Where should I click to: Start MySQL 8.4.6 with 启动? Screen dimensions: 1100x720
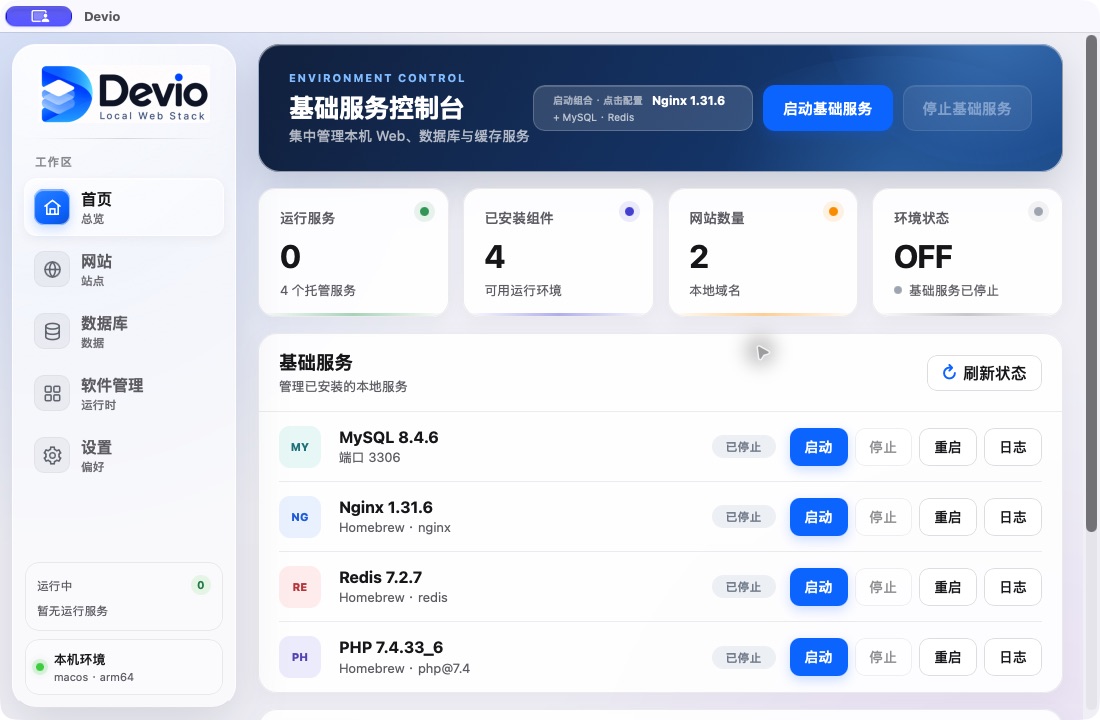pos(819,447)
